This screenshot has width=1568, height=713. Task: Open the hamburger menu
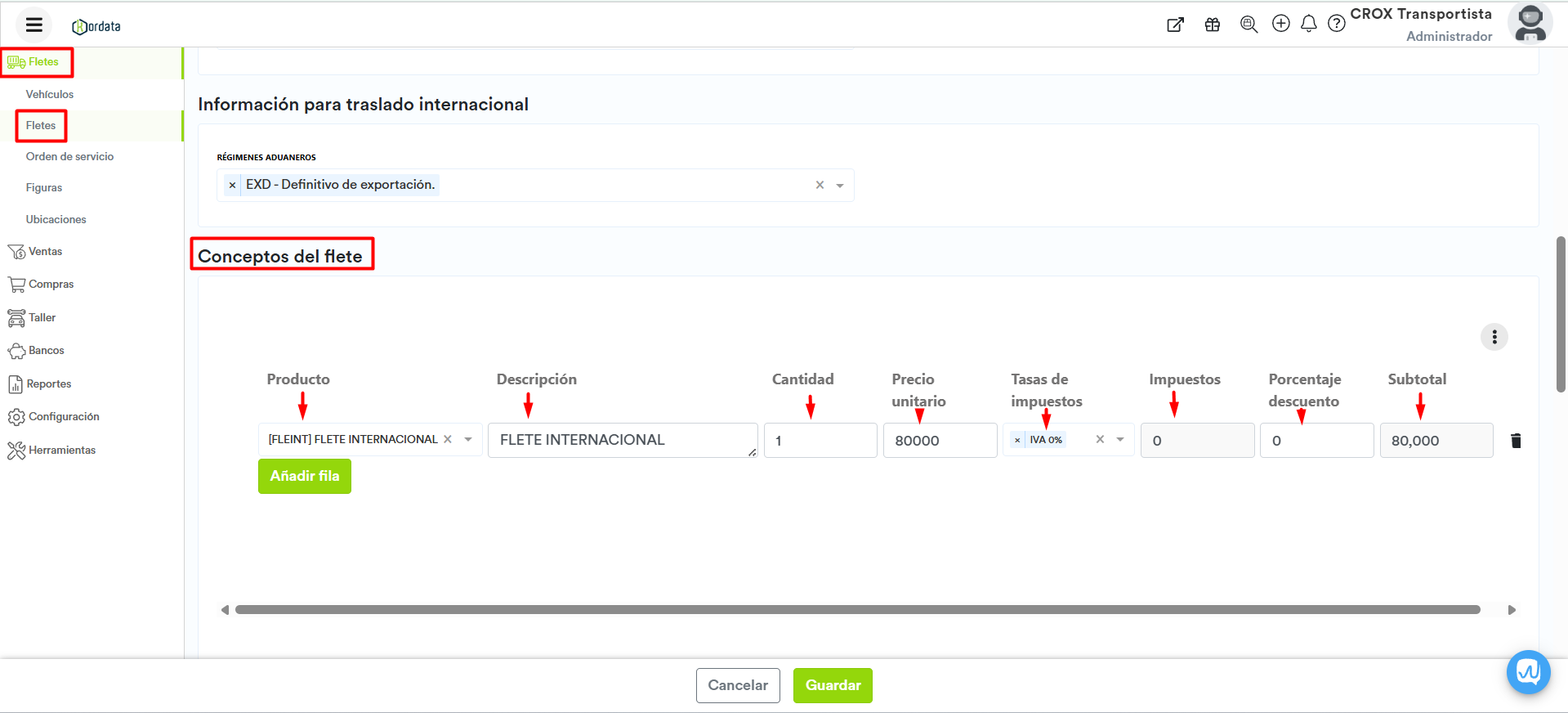coord(34,25)
